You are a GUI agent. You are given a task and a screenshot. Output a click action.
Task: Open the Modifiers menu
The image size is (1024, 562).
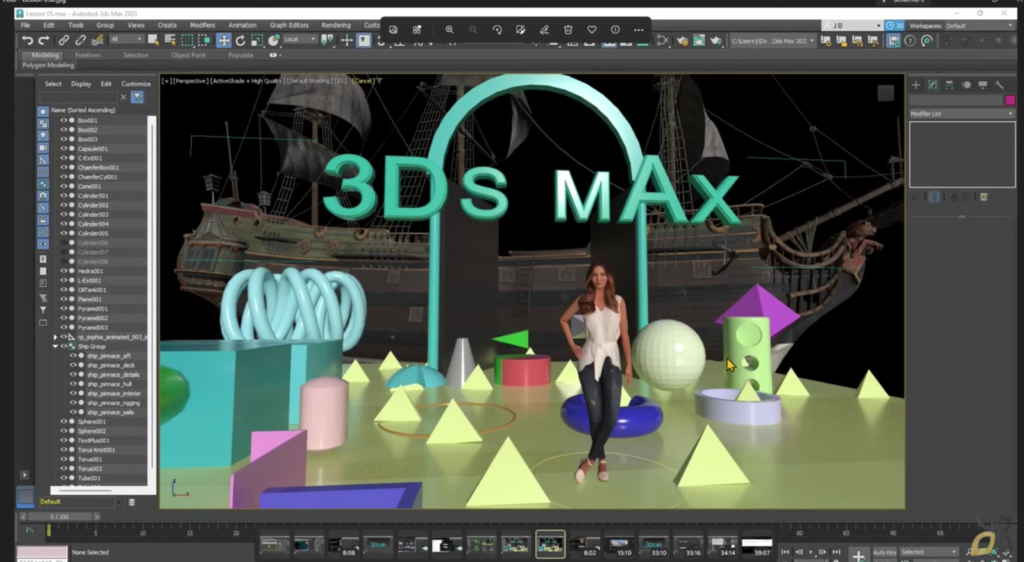point(202,25)
